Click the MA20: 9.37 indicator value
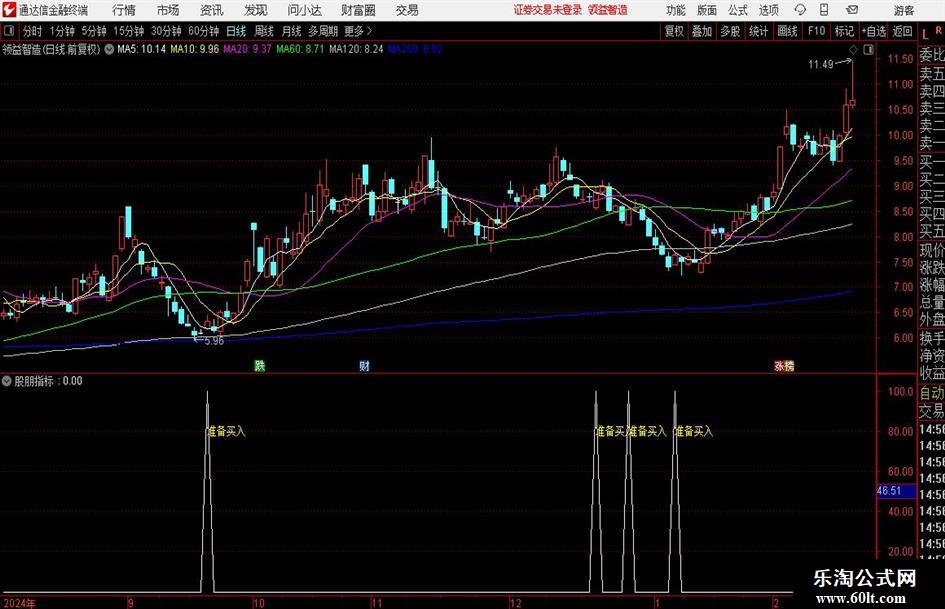This screenshot has height=609, width=945. [x=248, y=49]
